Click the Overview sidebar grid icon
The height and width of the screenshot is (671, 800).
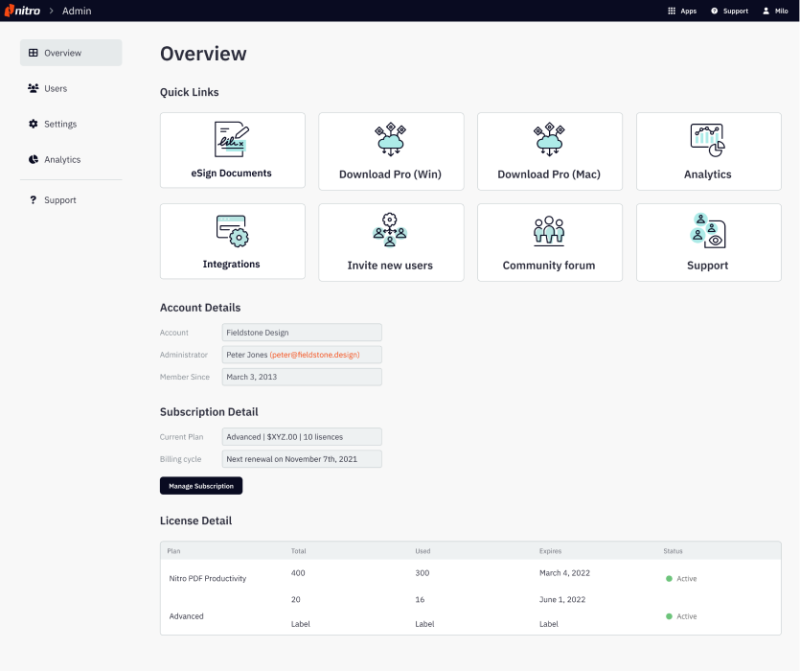click(x=33, y=53)
